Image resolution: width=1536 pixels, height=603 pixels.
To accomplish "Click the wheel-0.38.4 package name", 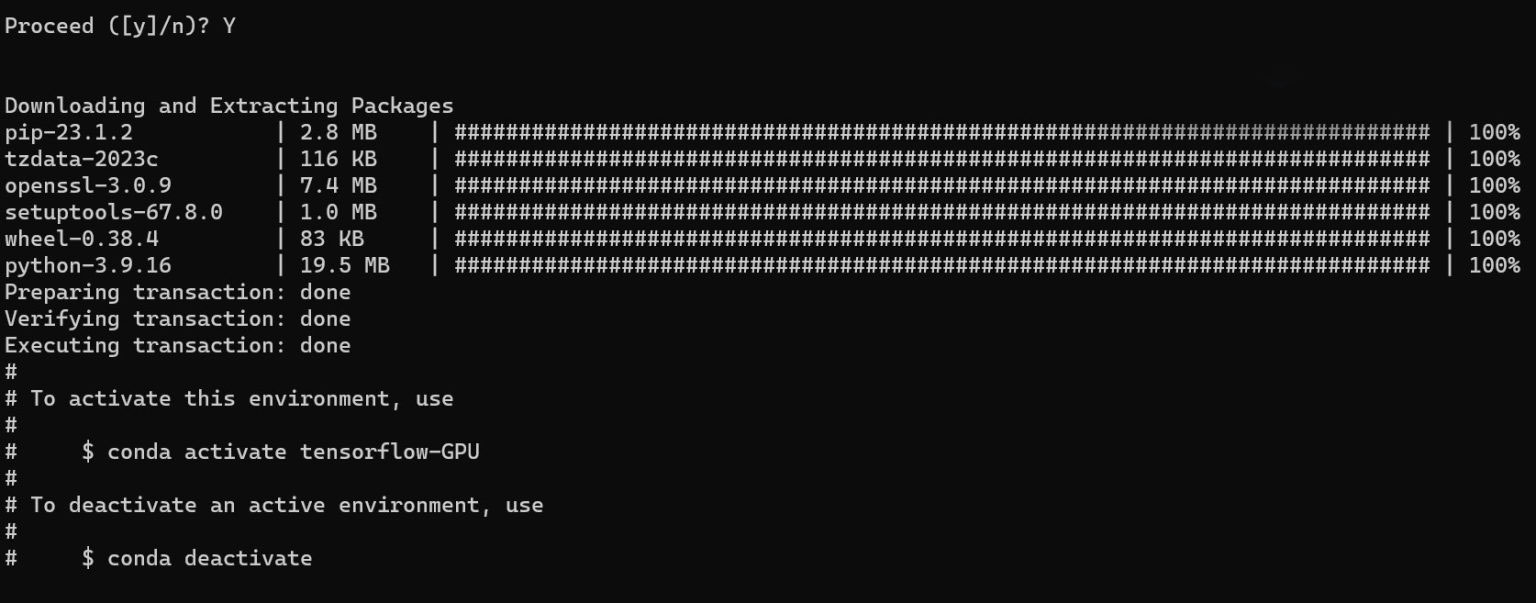I will pos(81,239).
